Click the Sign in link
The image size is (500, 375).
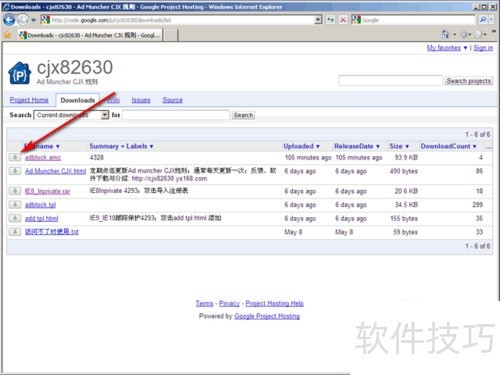[x=483, y=48]
